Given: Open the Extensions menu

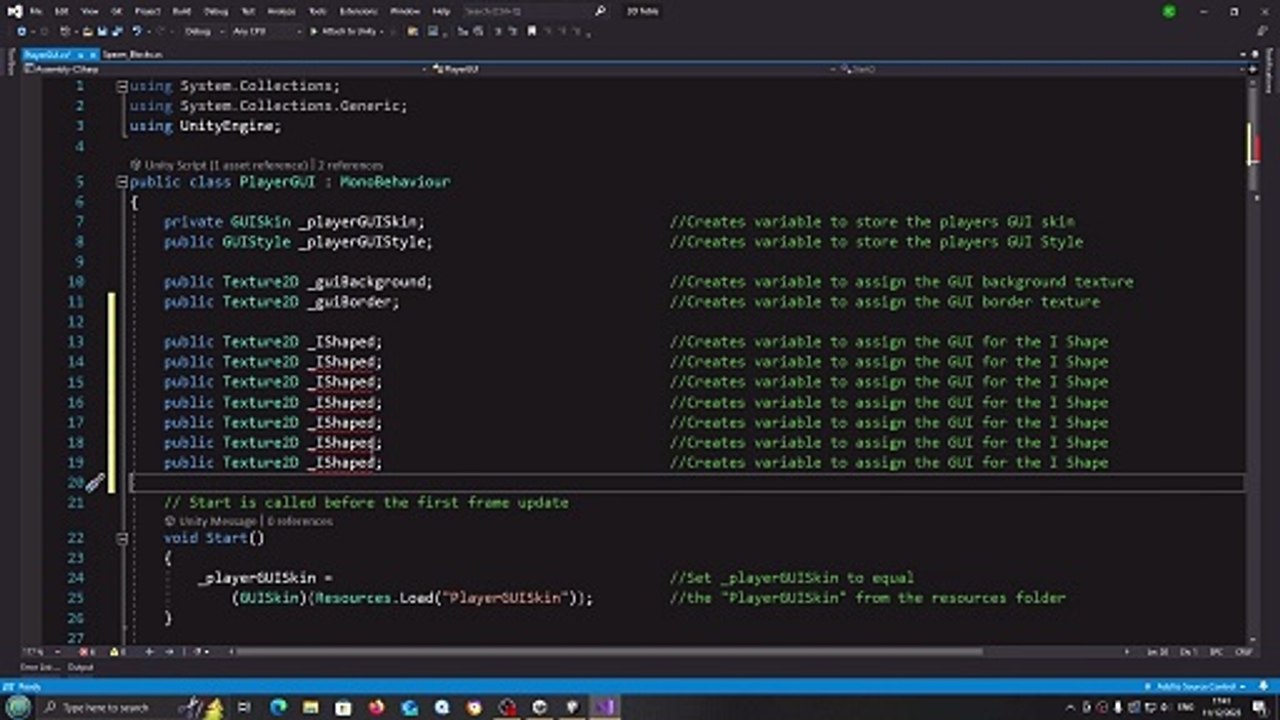Looking at the screenshot, I should click(x=358, y=11).
